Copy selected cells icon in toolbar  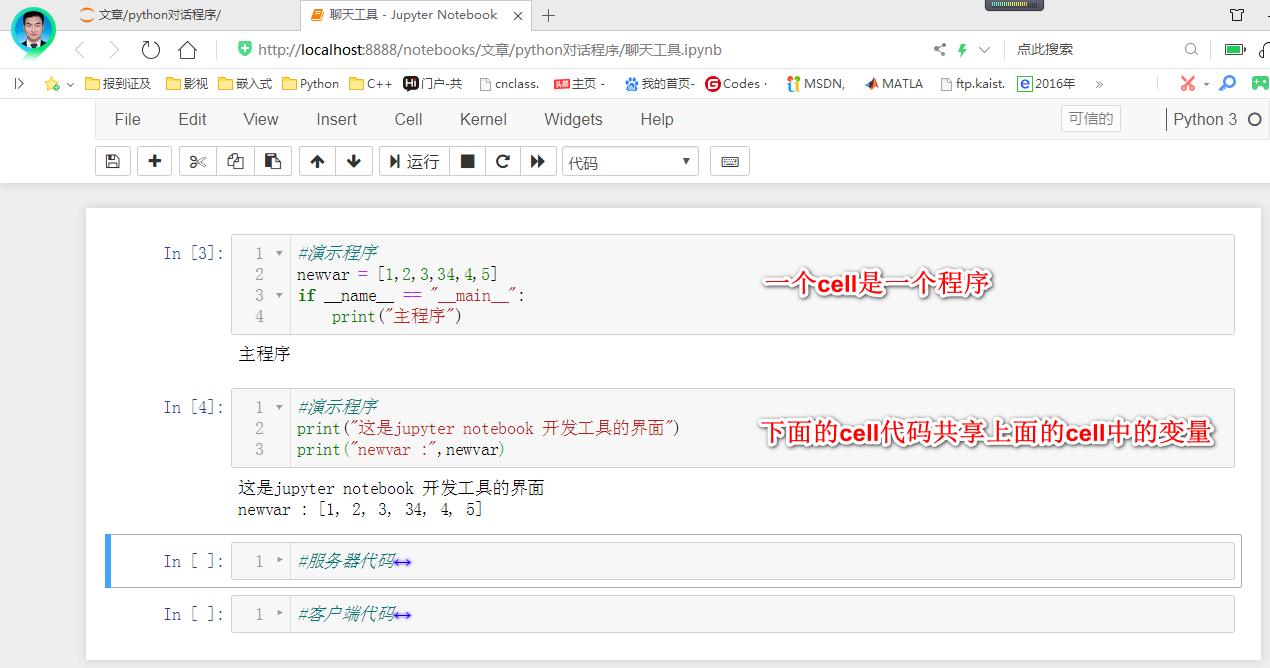pyautogui.click(x=235, y=161)
